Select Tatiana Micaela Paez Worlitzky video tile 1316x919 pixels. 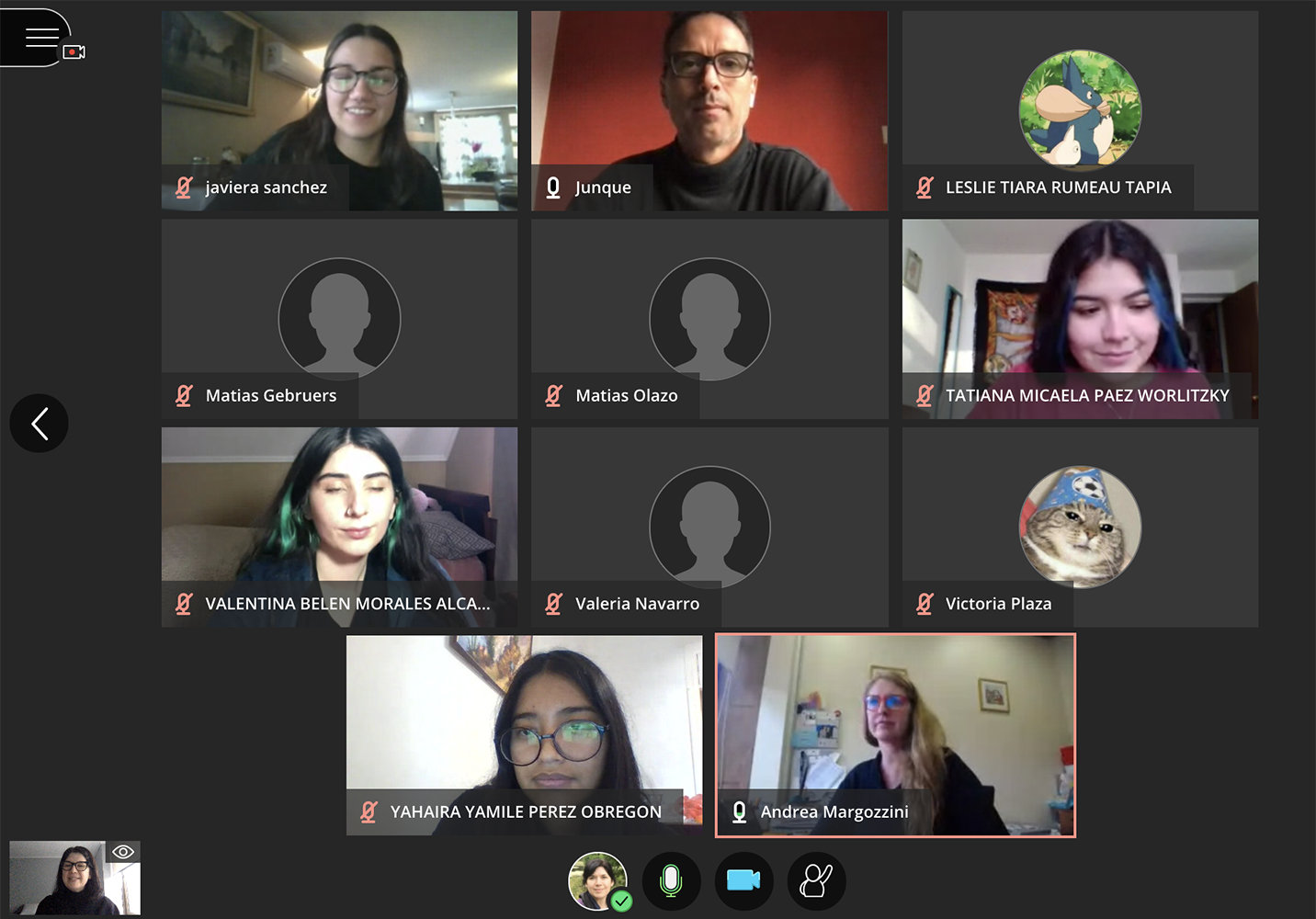pos(1080,319)
